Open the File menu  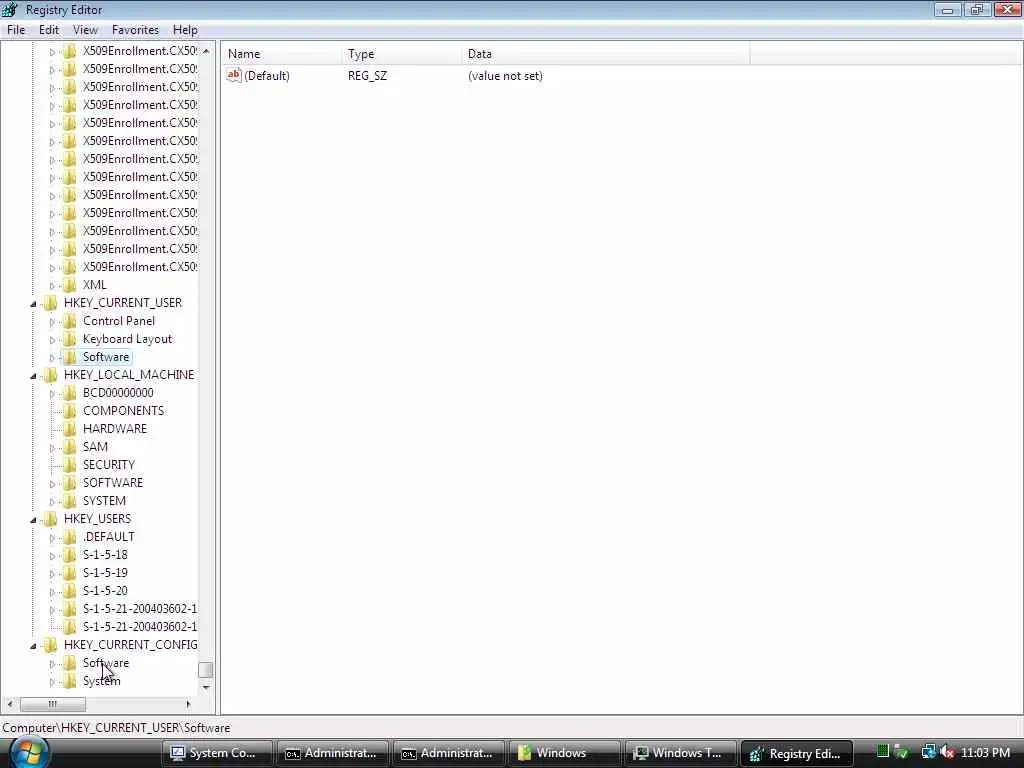click(x=16, y=30)
